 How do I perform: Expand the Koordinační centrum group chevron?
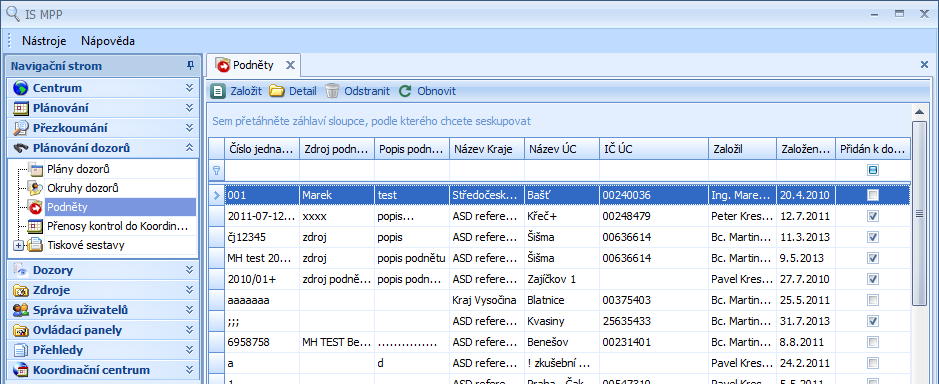189,370
